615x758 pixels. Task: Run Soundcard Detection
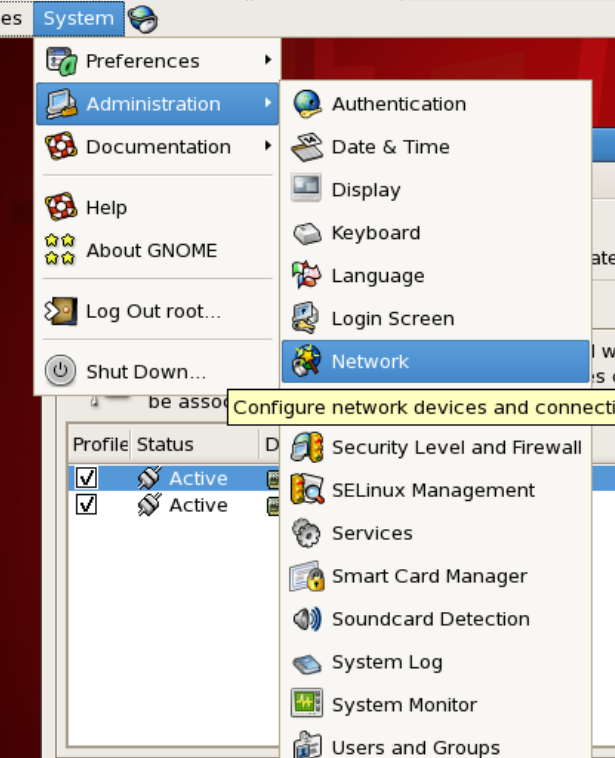click(436, 619)
